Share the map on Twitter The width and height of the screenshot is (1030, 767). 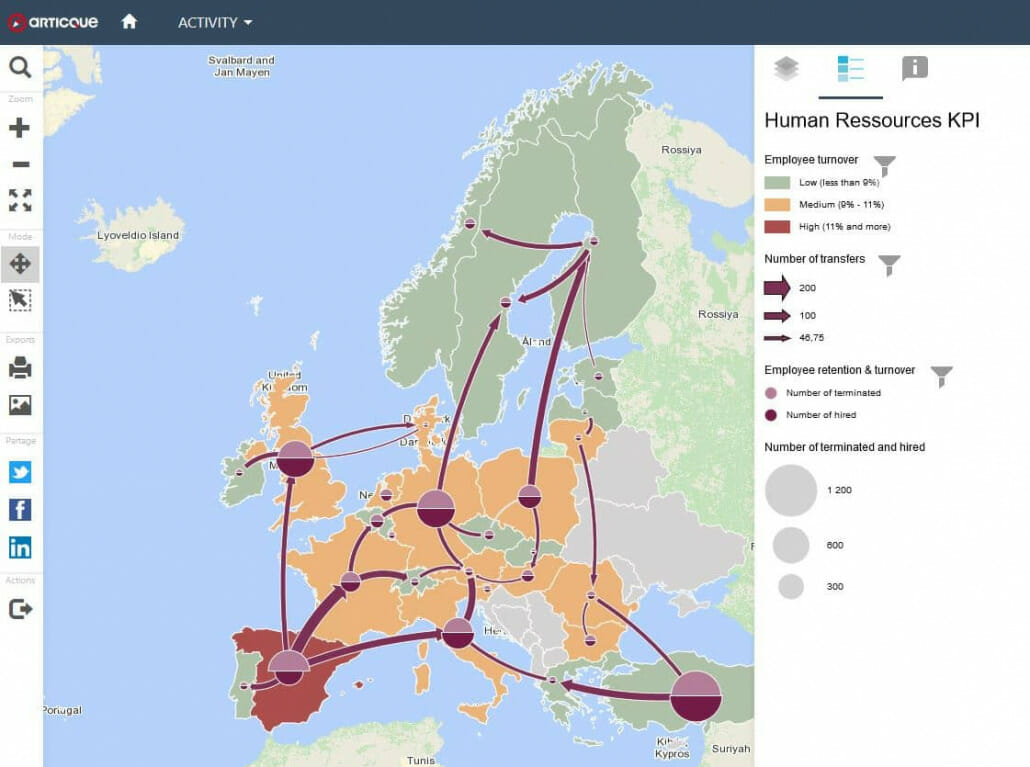20,472
